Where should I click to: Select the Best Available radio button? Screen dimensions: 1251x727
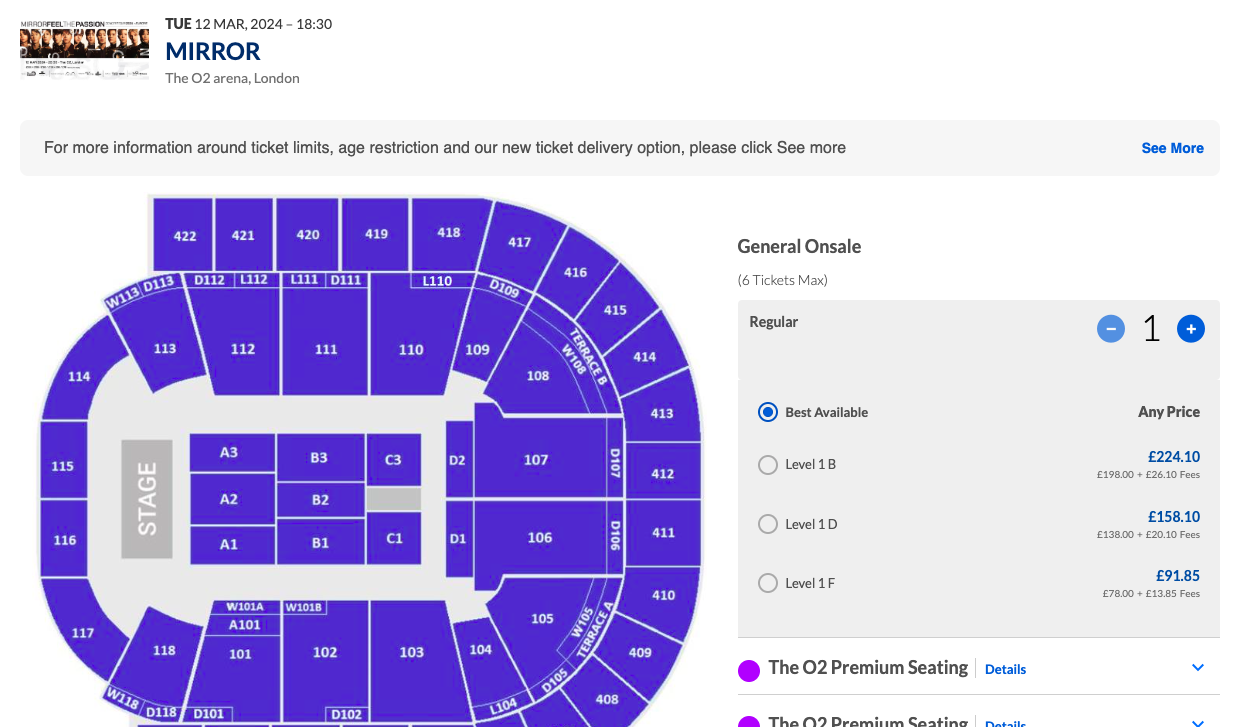tap(768, 412)
